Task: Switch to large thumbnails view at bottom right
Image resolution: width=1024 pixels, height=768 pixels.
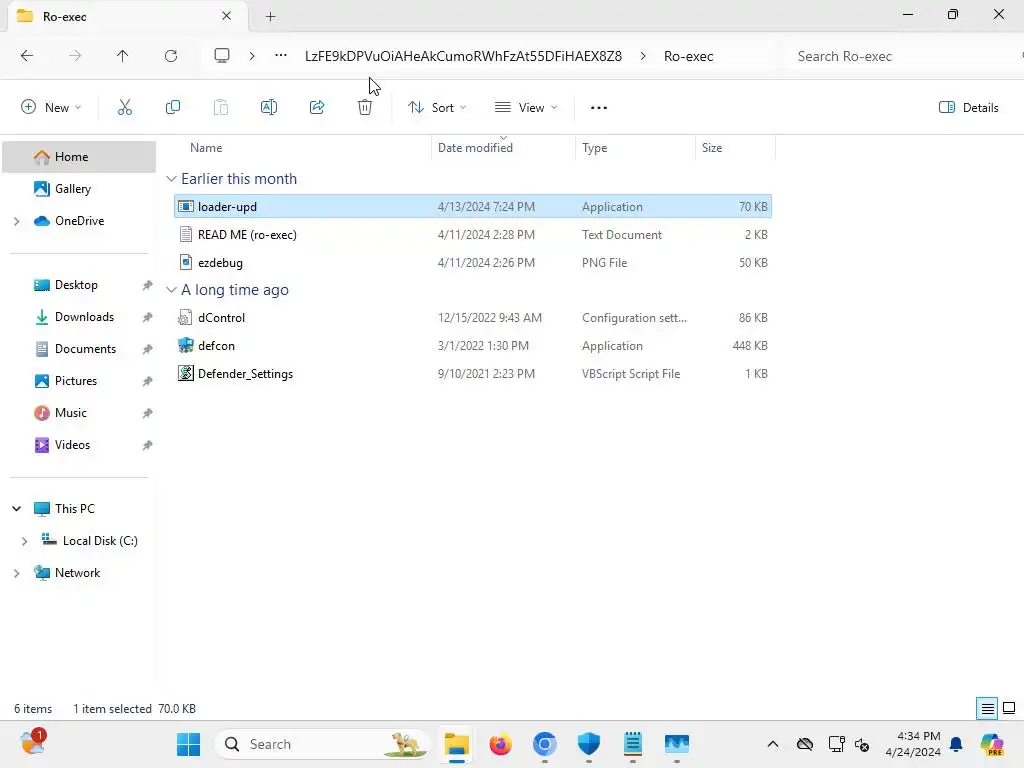Action: coord(1009,709)
